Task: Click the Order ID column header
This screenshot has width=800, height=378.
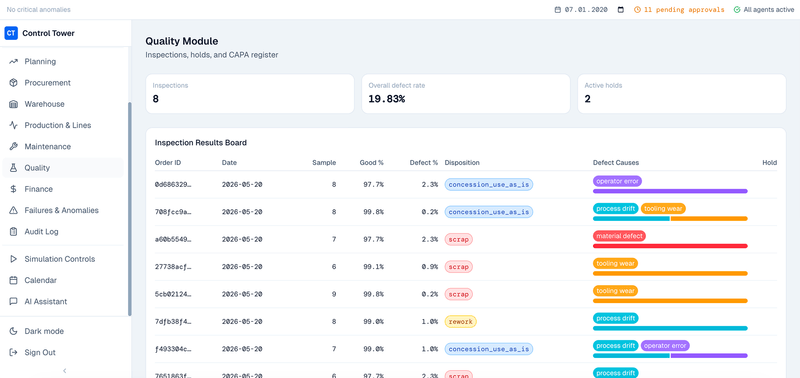Action: (x=168, y=163)
